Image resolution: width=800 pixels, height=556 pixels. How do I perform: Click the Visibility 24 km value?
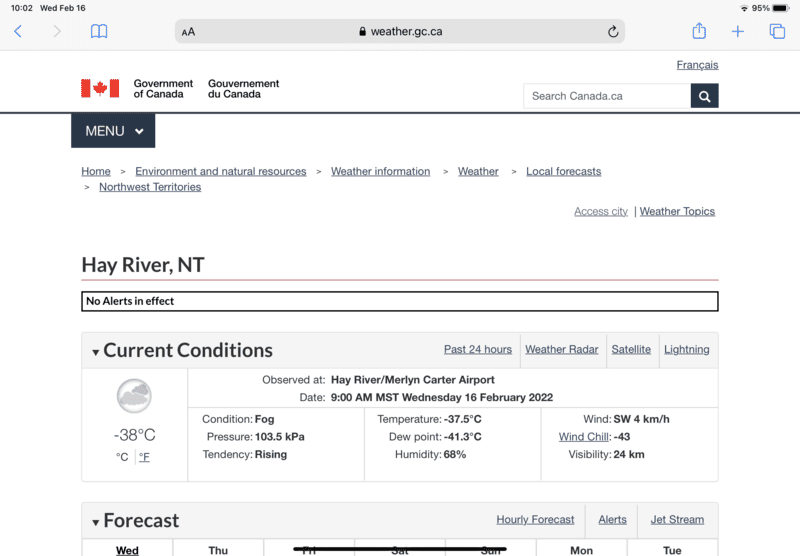click(629, 454)
